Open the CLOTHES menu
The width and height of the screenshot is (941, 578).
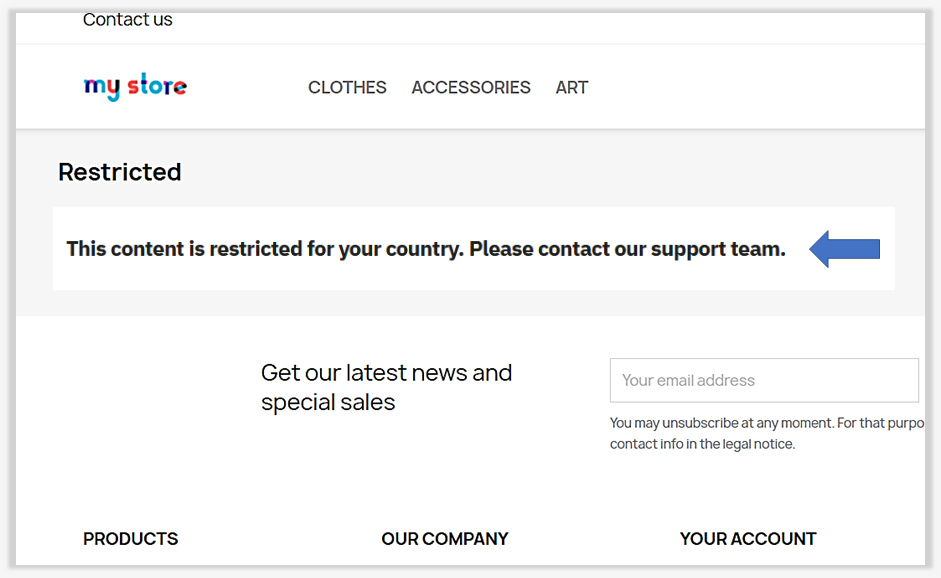(x=347, y=88)
